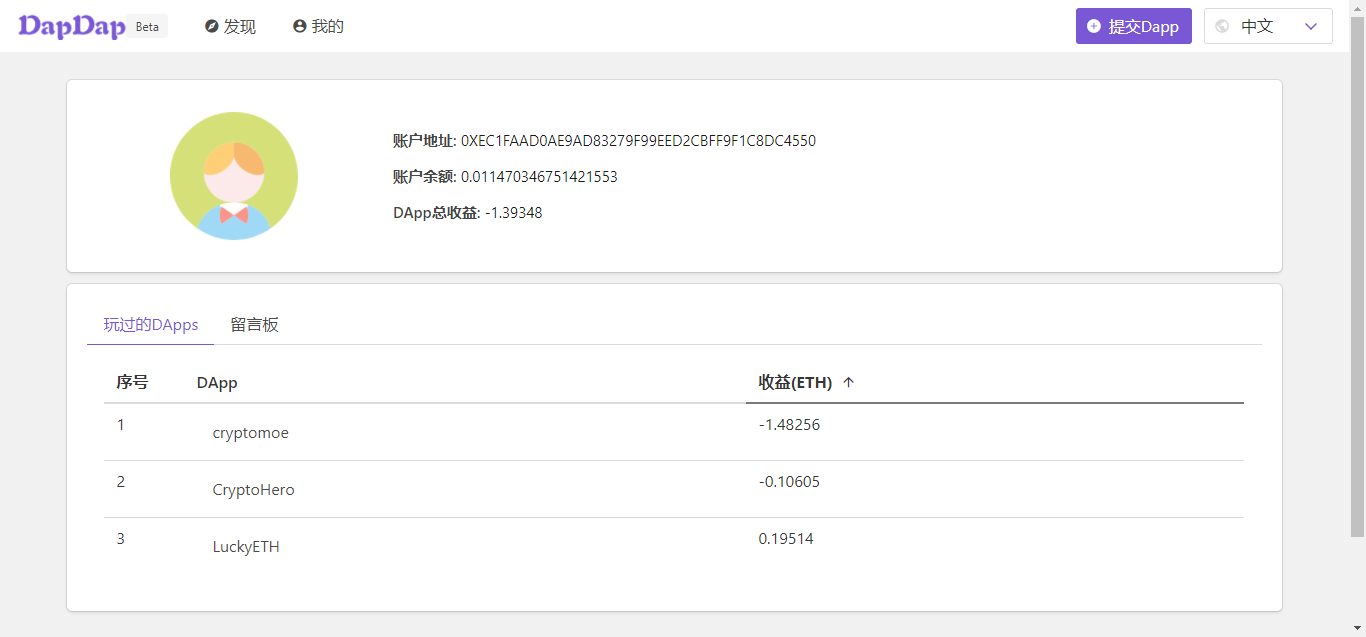Click the plus icon on 提交Dapp
This screenshot has width=1366, height=637.
1094,27
